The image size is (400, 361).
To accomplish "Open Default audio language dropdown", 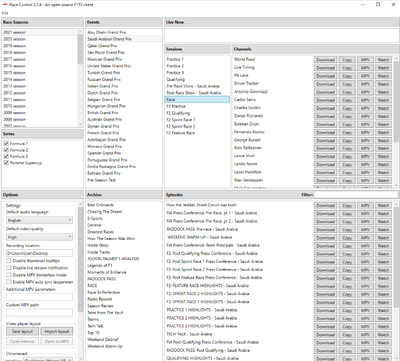I will 39,220.
